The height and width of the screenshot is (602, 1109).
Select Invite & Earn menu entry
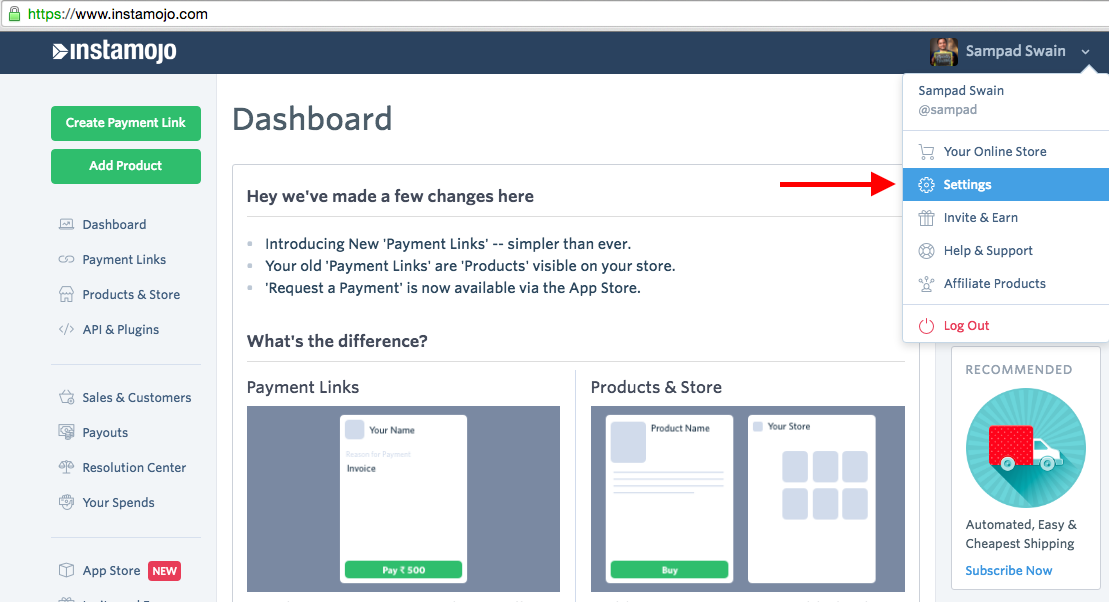pyautogui.click(x=980, y=218)
